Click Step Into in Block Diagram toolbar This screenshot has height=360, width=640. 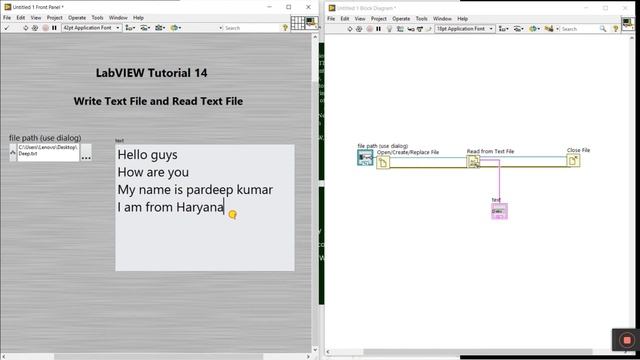411,29
